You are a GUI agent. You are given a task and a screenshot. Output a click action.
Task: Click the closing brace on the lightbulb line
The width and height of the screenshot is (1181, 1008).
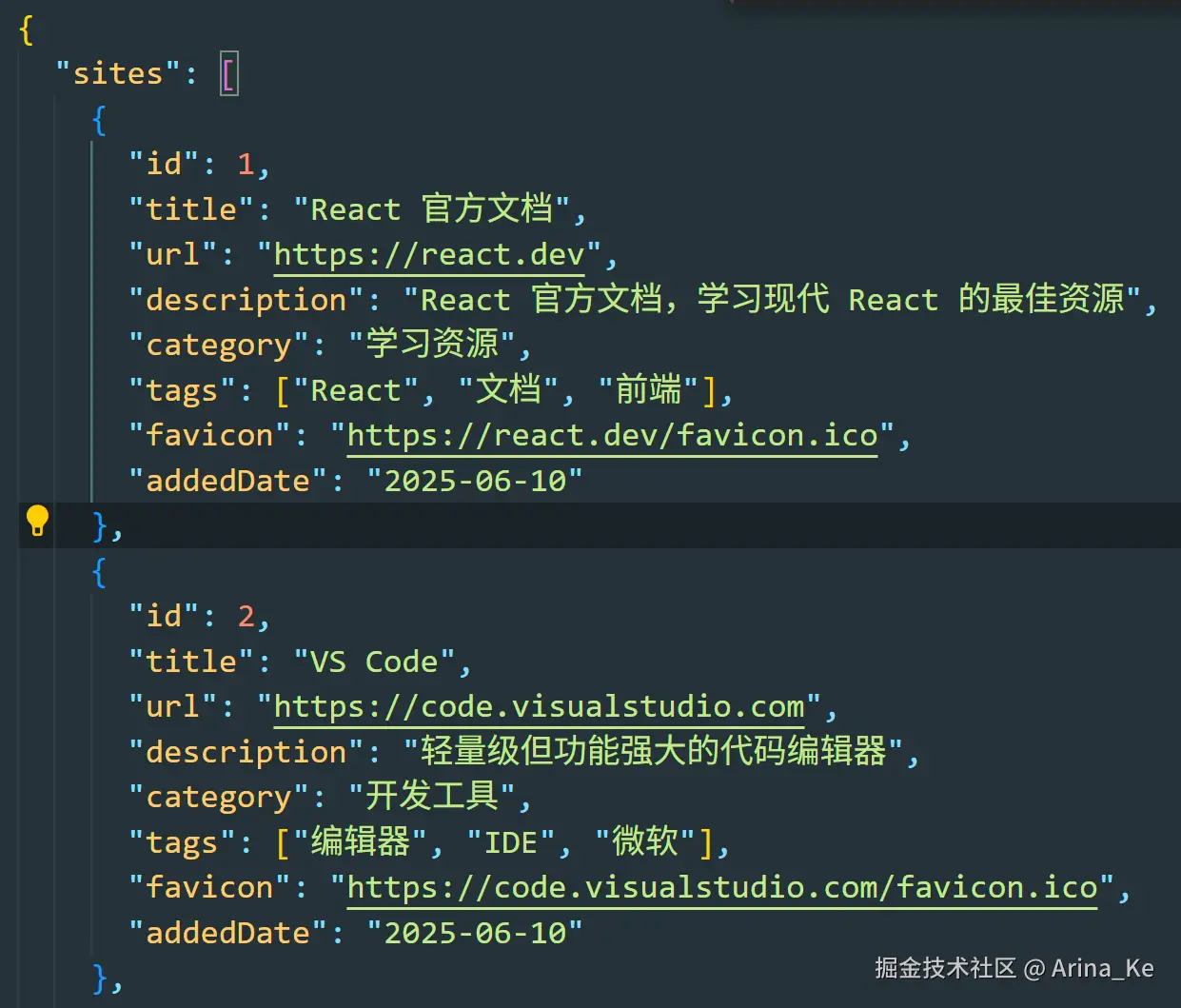click(x=100, y=525)
